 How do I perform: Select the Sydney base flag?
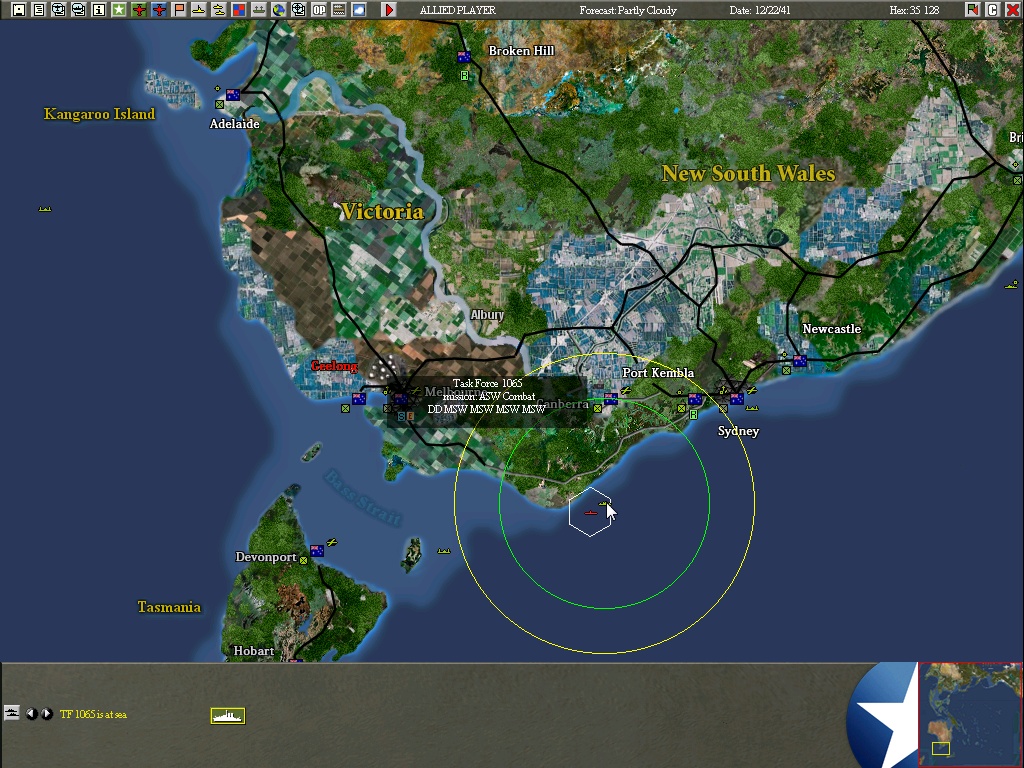tap(737, 398)
